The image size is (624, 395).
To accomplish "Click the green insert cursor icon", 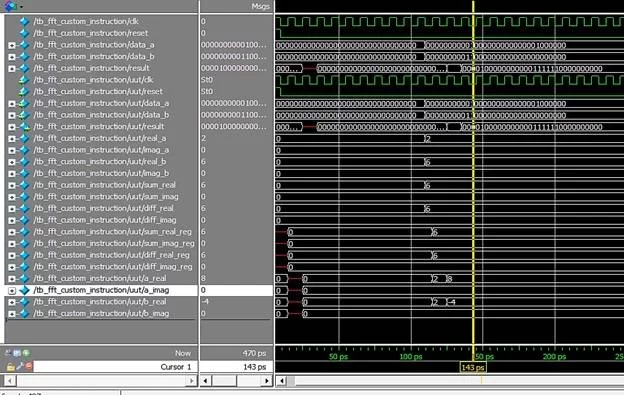I will coord(27,353).
